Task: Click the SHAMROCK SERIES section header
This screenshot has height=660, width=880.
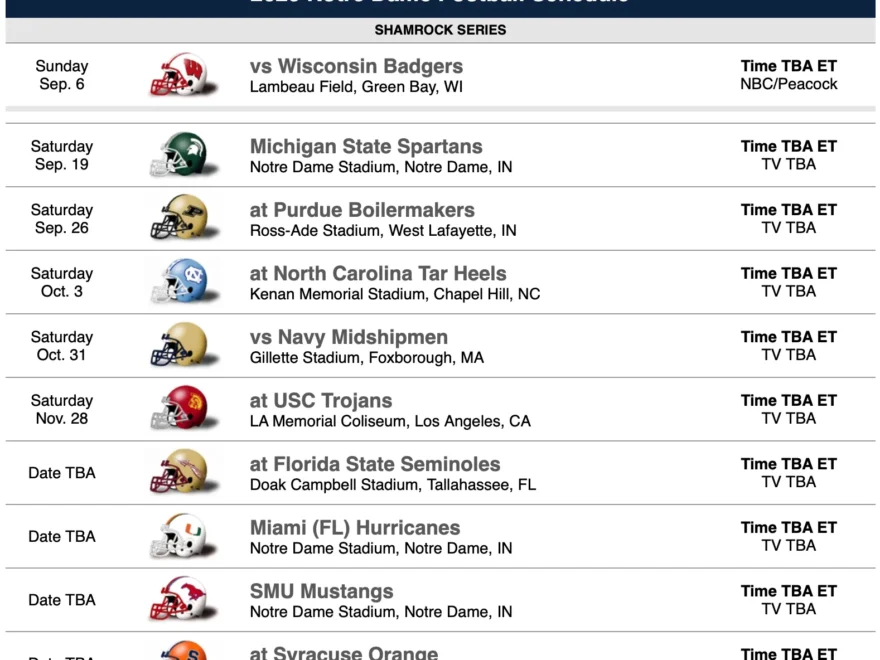Action: (x=440, y=30)
